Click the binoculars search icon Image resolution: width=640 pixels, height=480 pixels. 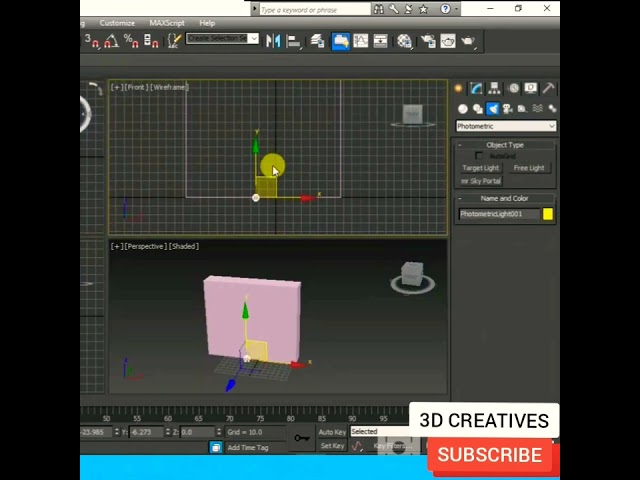click(378, 9)
